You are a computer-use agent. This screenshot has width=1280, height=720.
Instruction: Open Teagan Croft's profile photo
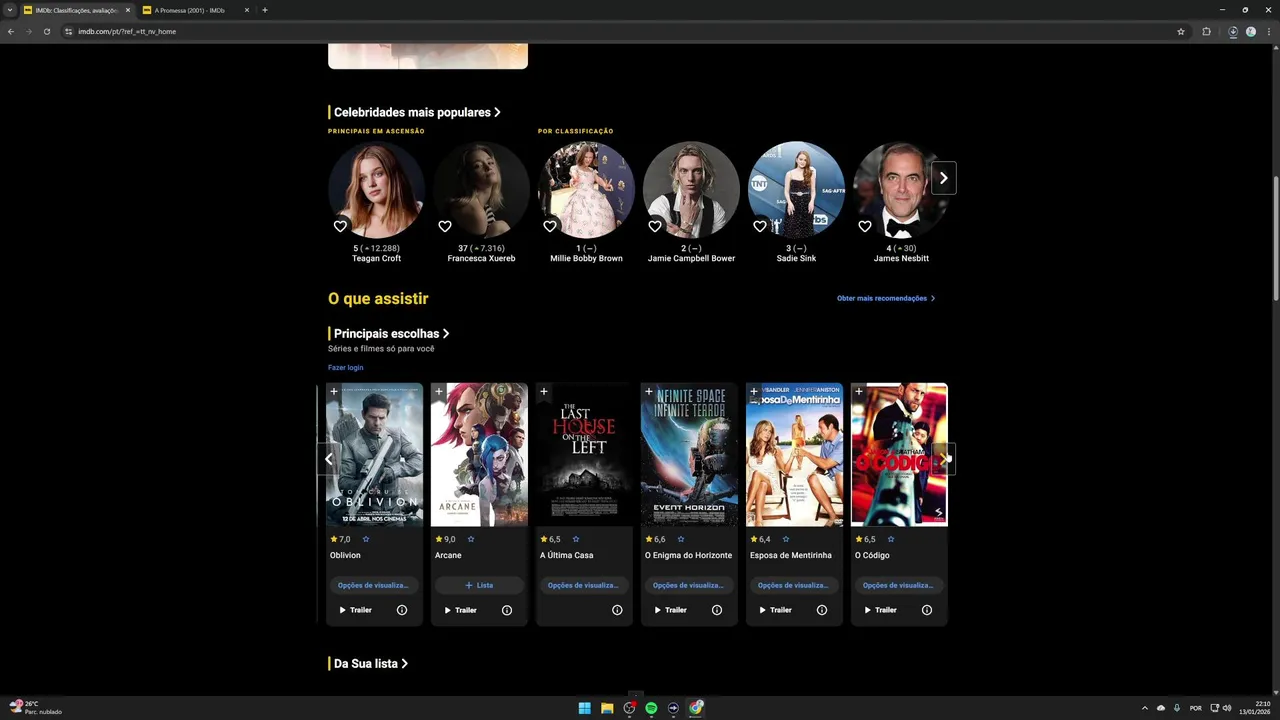point(376,189)
